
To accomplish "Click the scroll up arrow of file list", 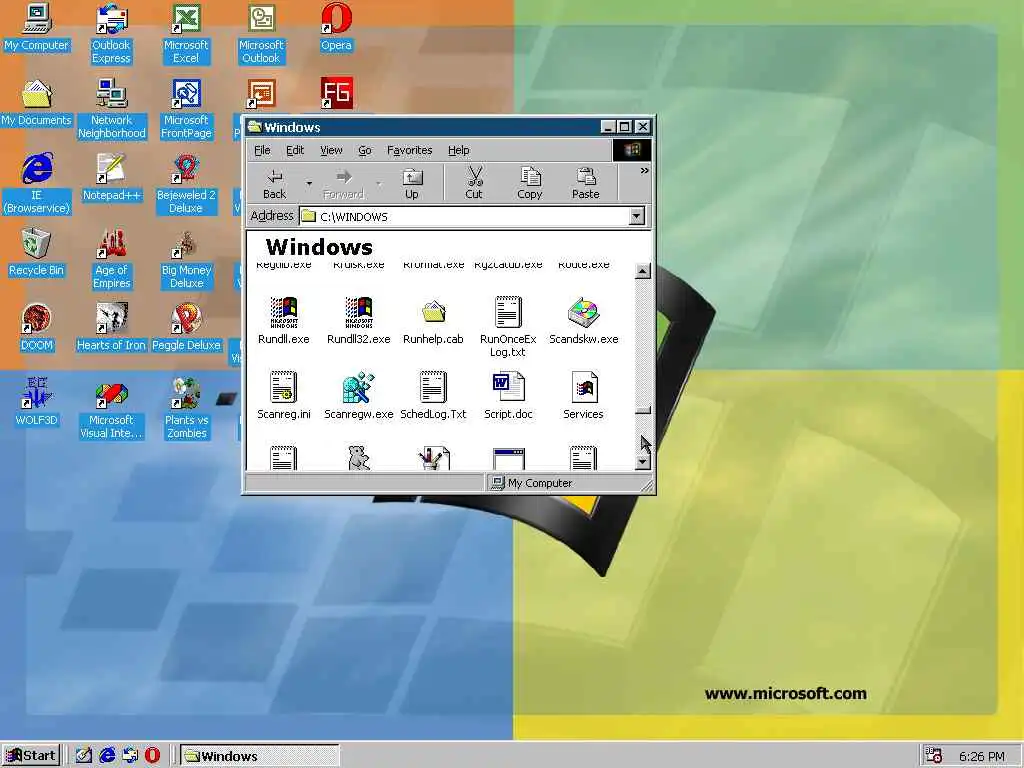I will tap(643, 270).
